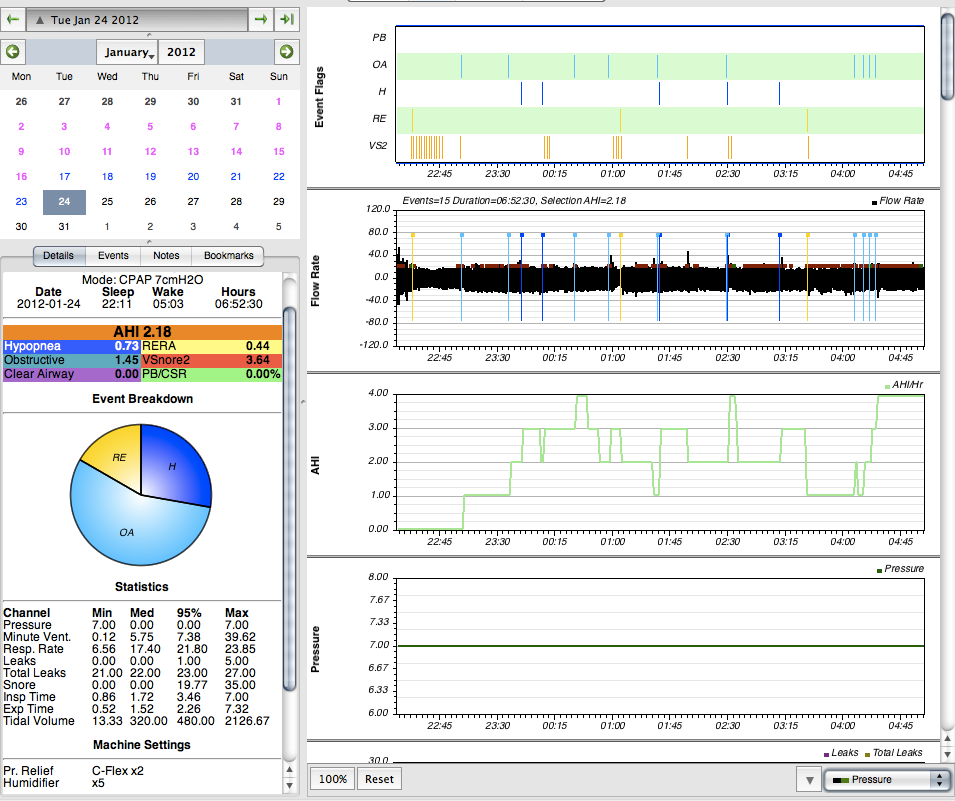Viewport: 955px width, 801px height.
Task: Open the Notes tab
Action: click(x=166, y=256)
